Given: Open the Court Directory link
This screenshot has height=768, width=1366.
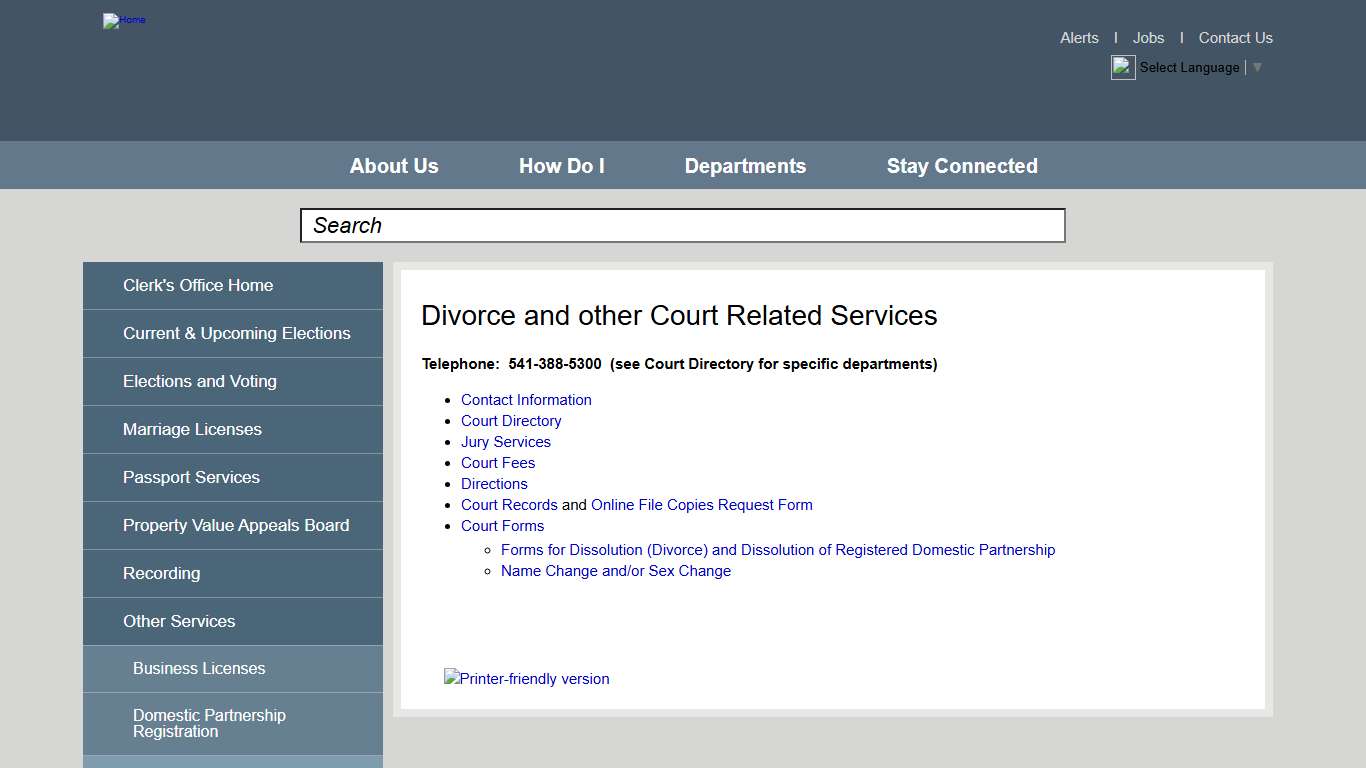Looking at the screenshot, I should coord(511,420).
